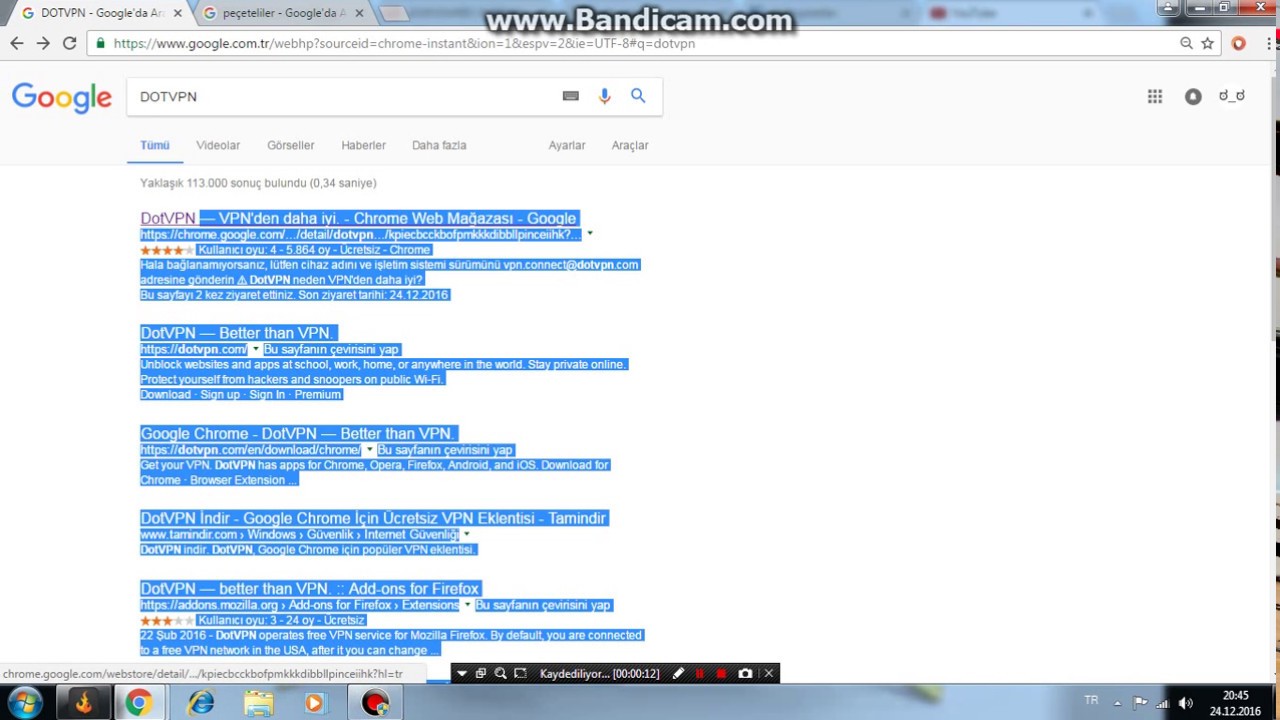Click the Bandicam zoom magnifier icon
Image resolution: width=1280 pixels, height=720 pixels.
(x=500, y=673)
